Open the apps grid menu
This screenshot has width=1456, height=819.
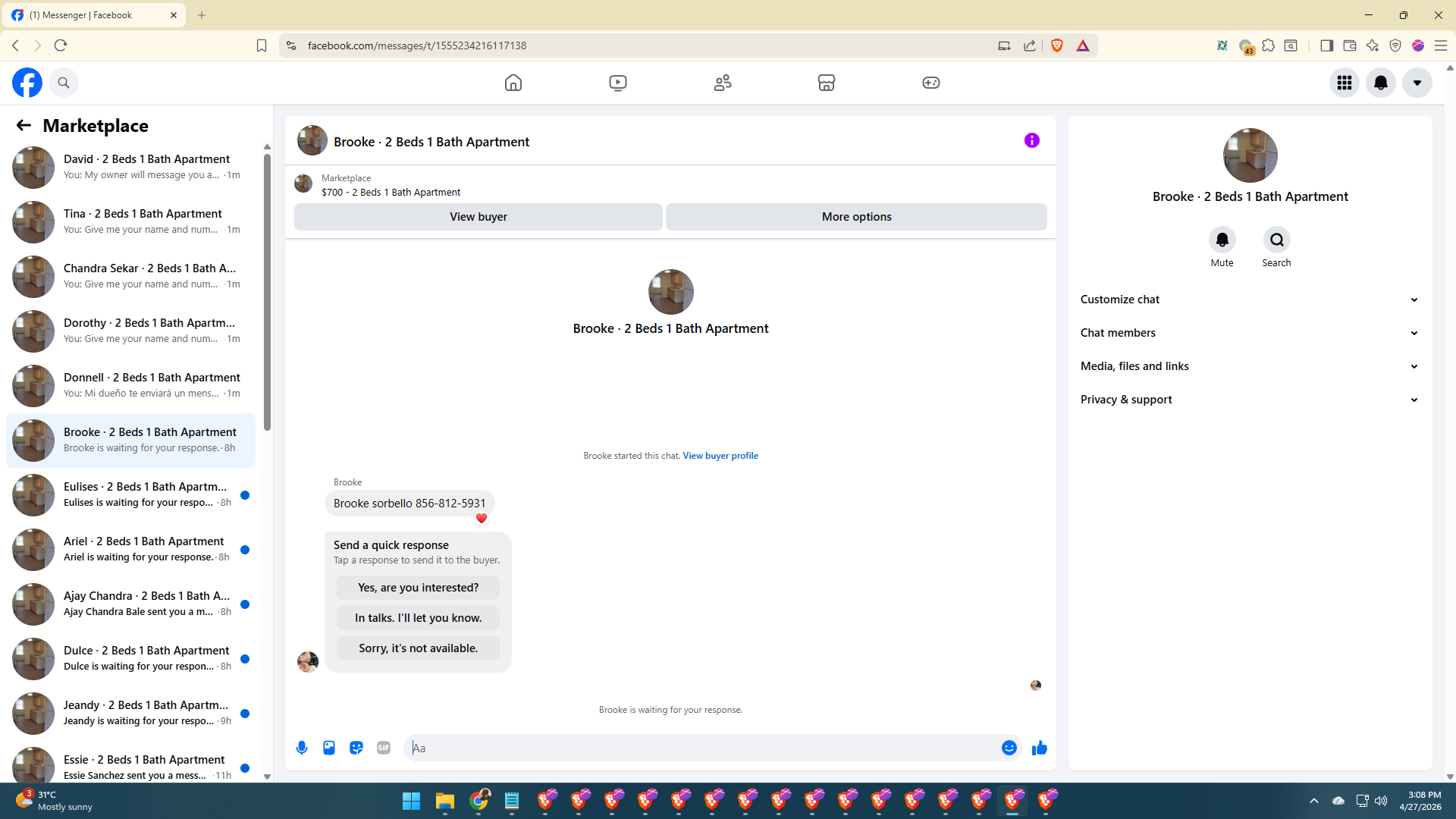click(1345, 83)
